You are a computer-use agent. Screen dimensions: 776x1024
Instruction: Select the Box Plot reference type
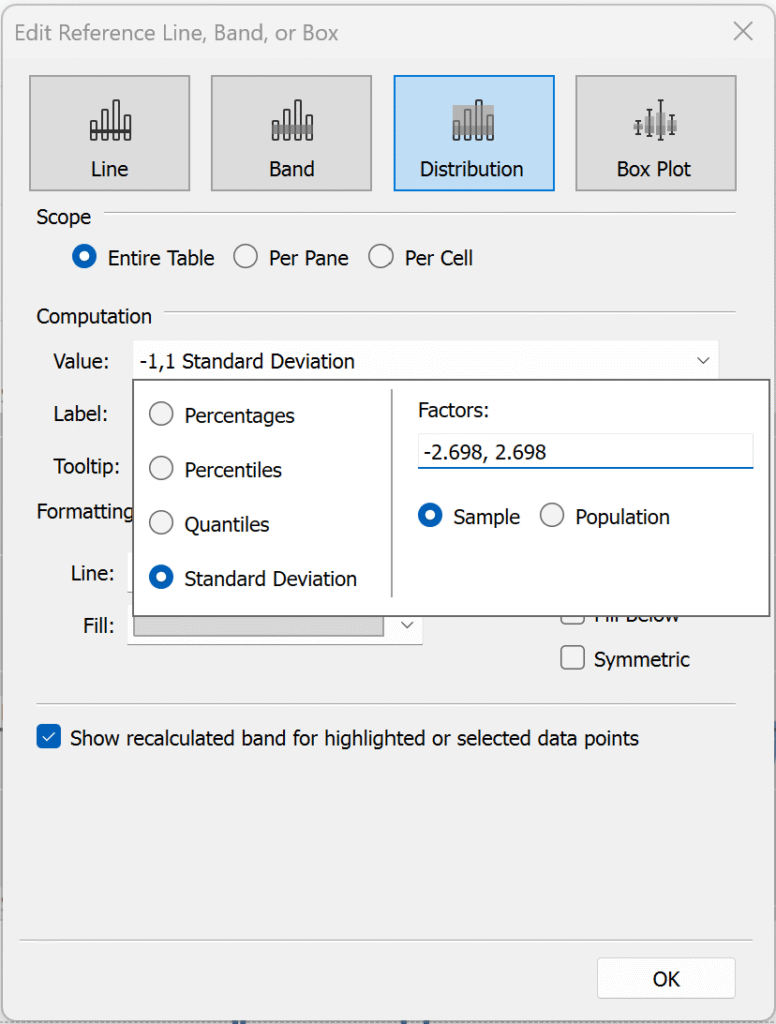(655, 132)
